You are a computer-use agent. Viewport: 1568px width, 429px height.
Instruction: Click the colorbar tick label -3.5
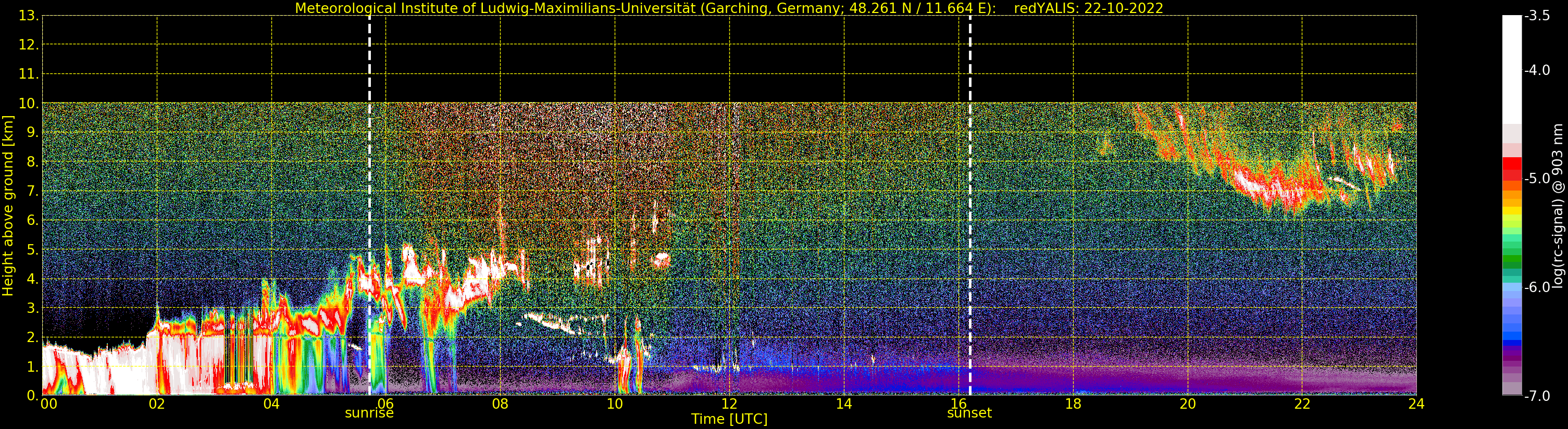1538,16
